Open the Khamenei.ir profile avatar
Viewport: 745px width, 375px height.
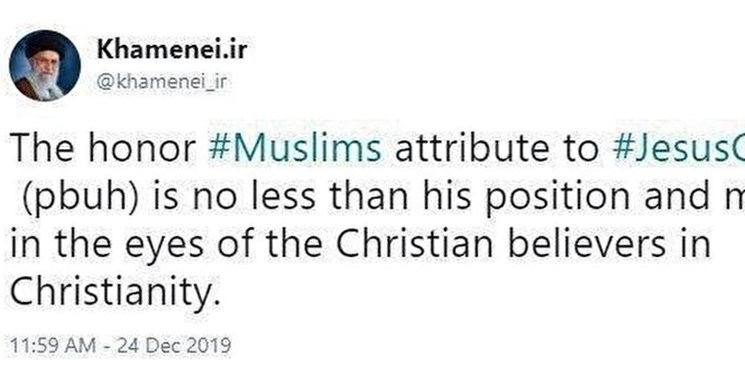tap(45, 66)
